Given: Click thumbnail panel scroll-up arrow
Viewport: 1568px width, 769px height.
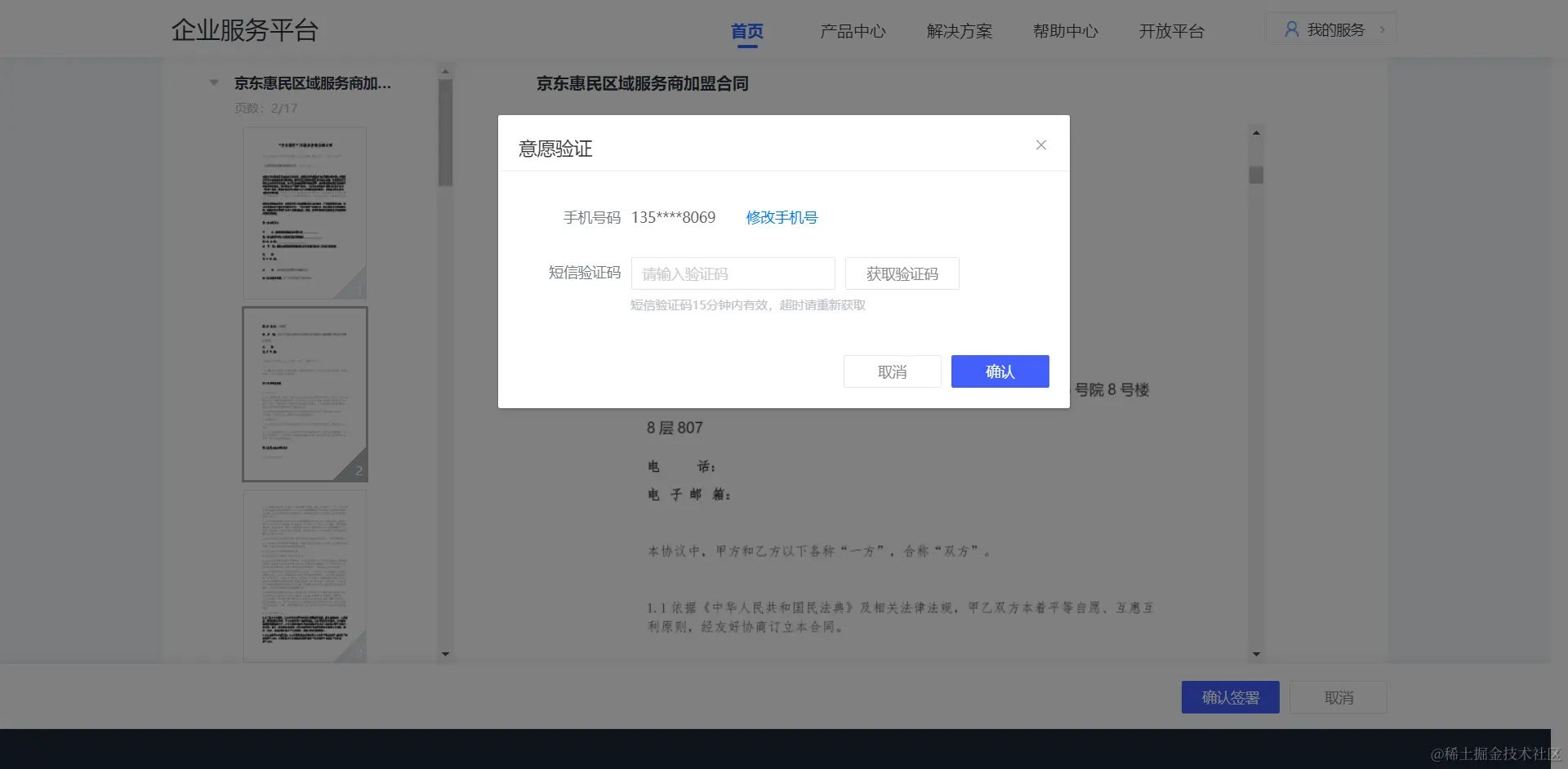Looking at the screenshot, I should pyautogui.click(x=445, y=72).
